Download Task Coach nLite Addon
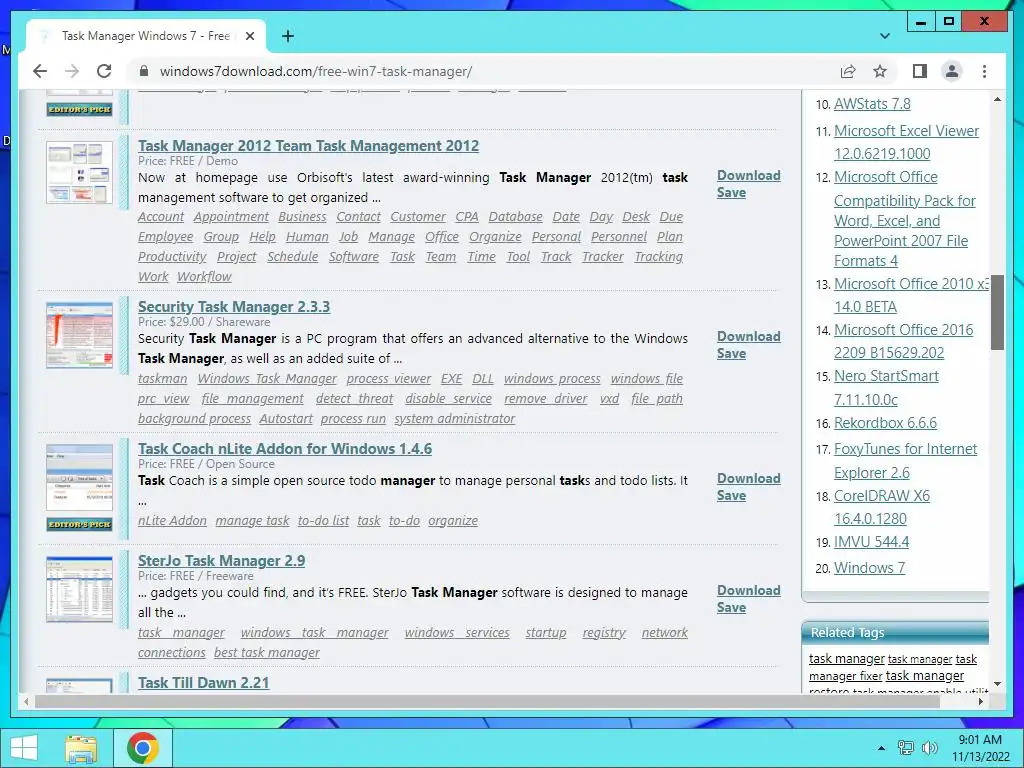Image resolution: width=1024 pixels, height=768 pixels. (748, 478)
